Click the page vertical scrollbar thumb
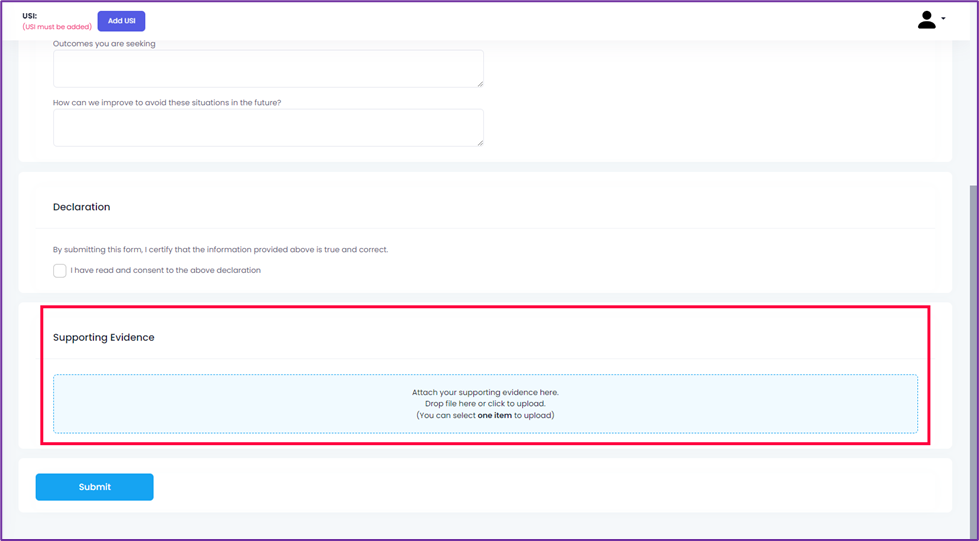This screenshot has width=979, height=541. point(974,362)
